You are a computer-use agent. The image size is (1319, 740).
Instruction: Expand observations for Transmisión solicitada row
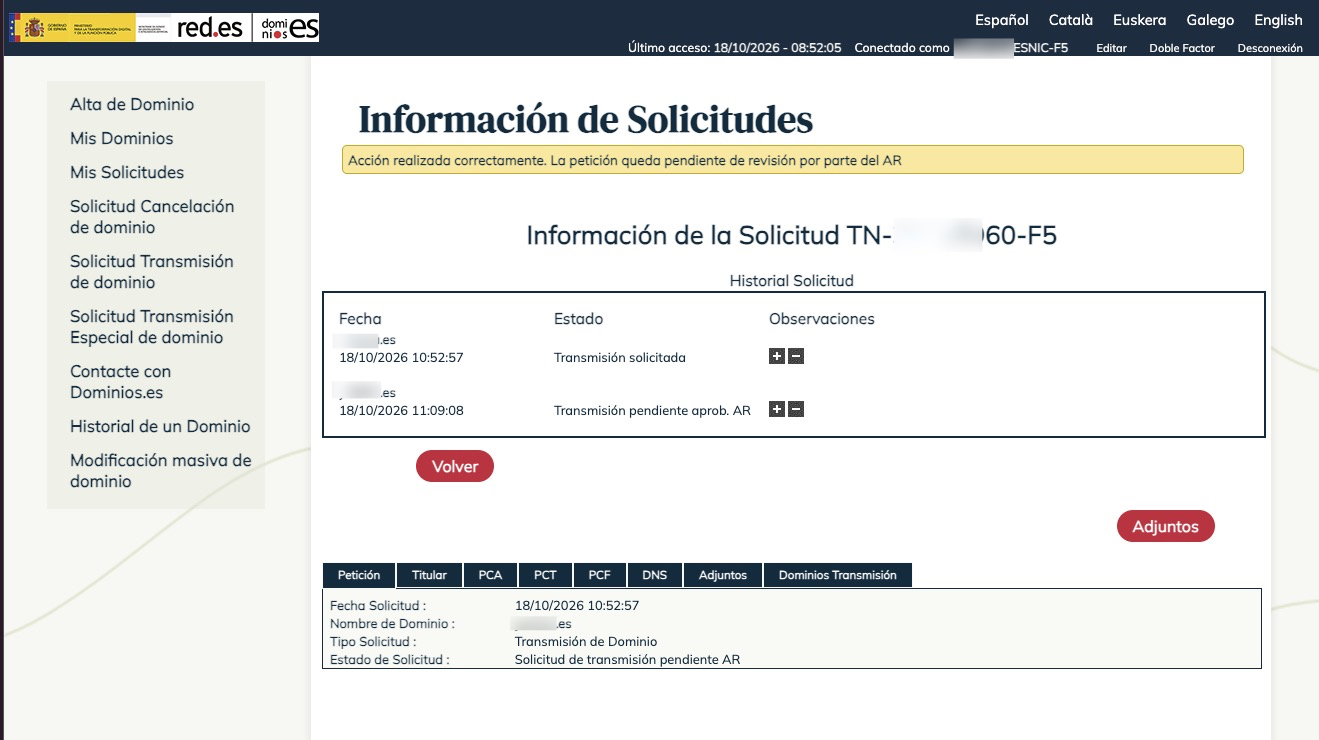click(x=777, y=356)
